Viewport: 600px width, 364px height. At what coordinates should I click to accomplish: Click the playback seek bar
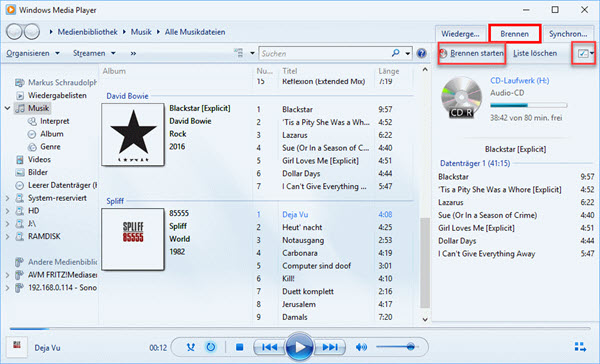pos(300,328)
